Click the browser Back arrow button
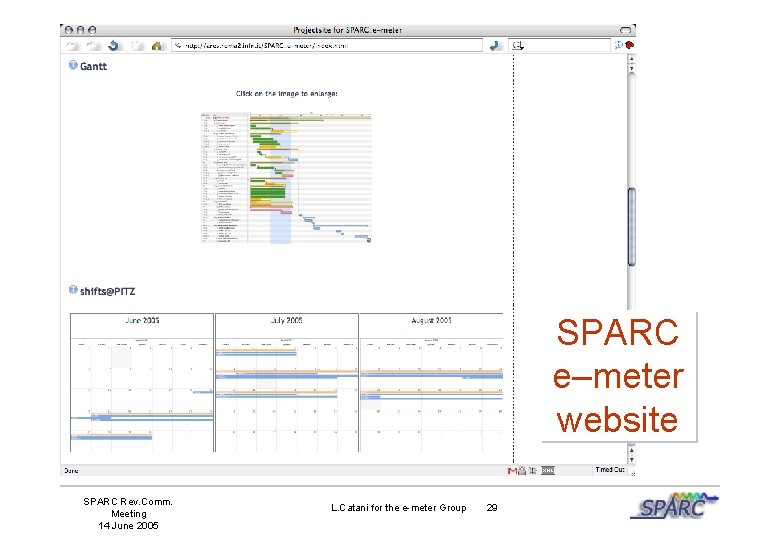Screen dimensions: 780x540 [73, 46]
